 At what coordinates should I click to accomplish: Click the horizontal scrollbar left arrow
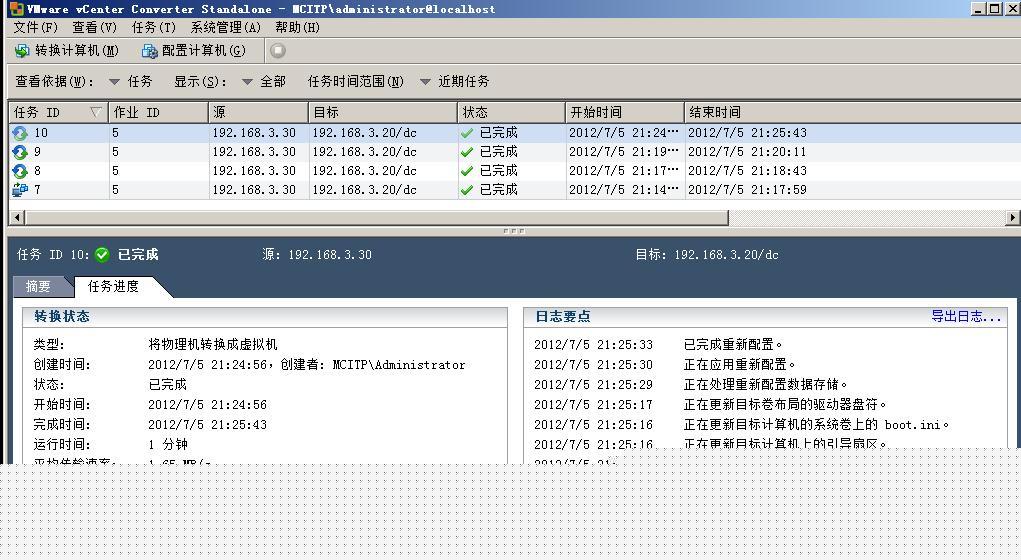pyautogui.click(x=17, y=217)
